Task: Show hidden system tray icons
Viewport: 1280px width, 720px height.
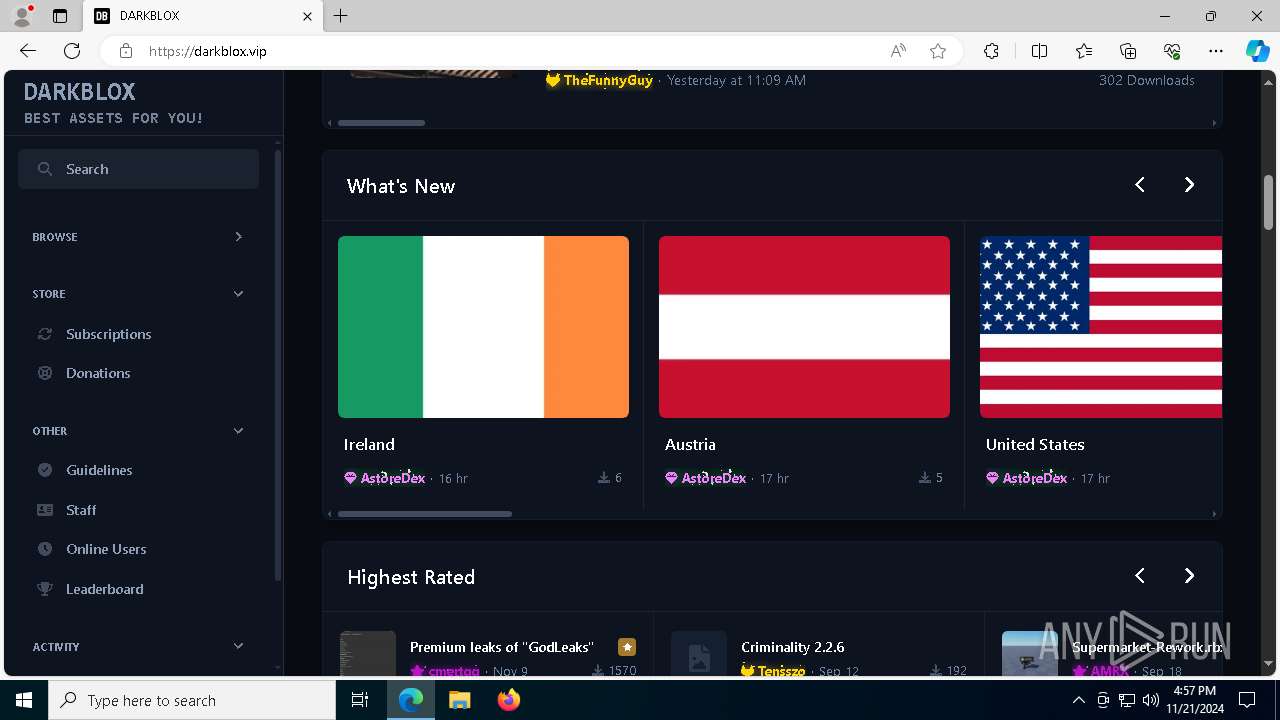Action: click(1078, 700)
